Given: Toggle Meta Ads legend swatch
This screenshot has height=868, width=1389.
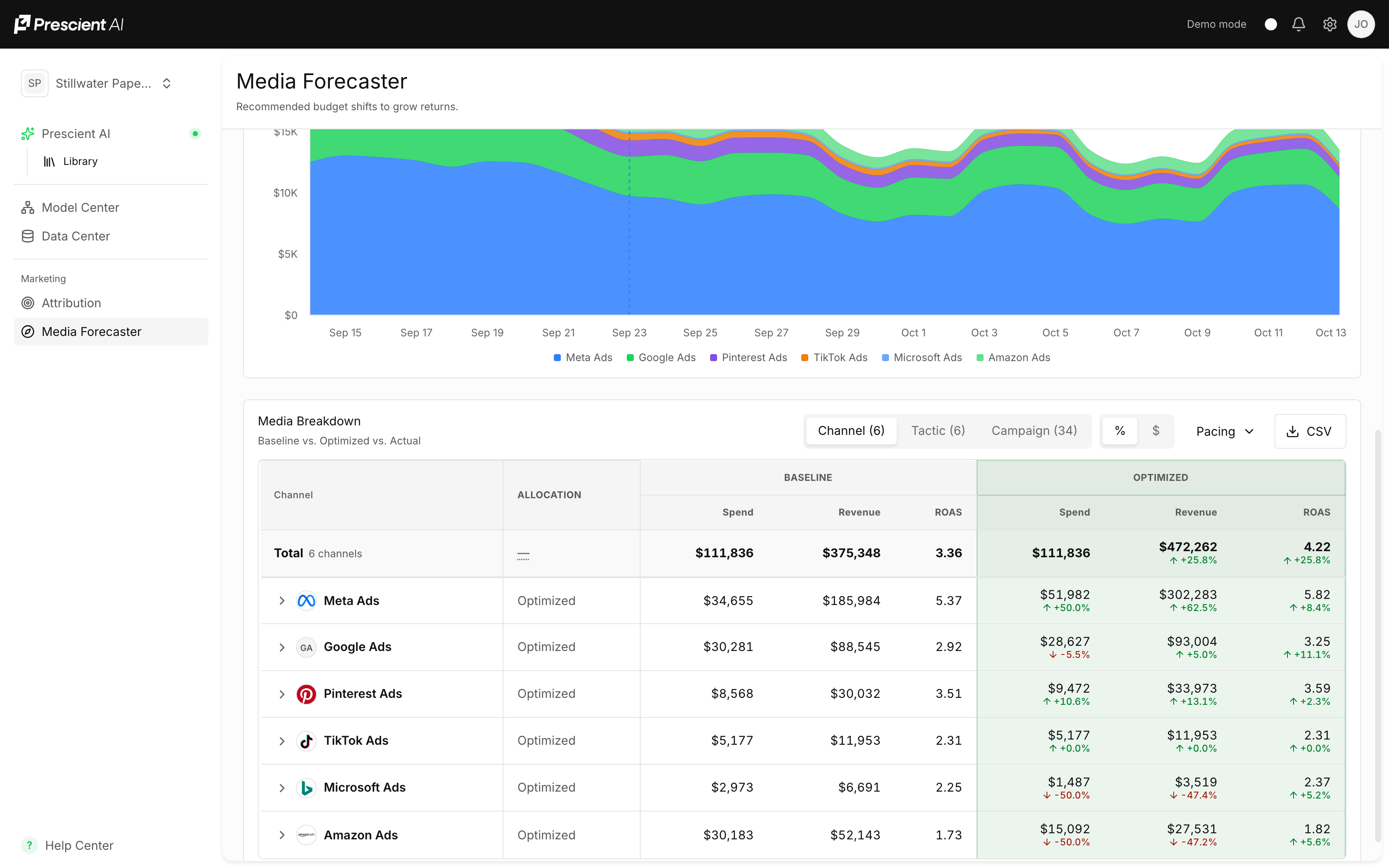Looking at the screenshot, I should (x=557, y=358).
